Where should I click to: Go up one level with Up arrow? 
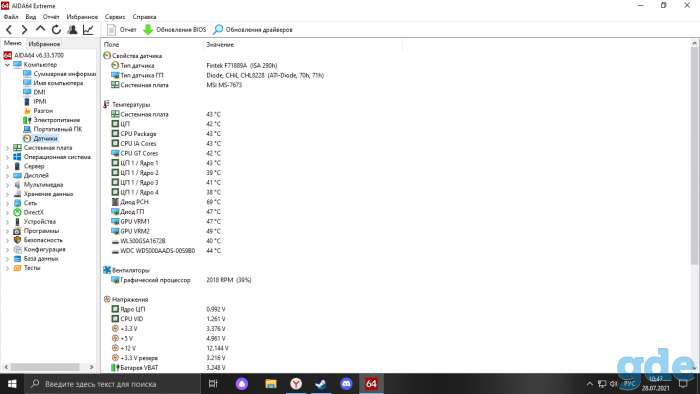(40, 29)
